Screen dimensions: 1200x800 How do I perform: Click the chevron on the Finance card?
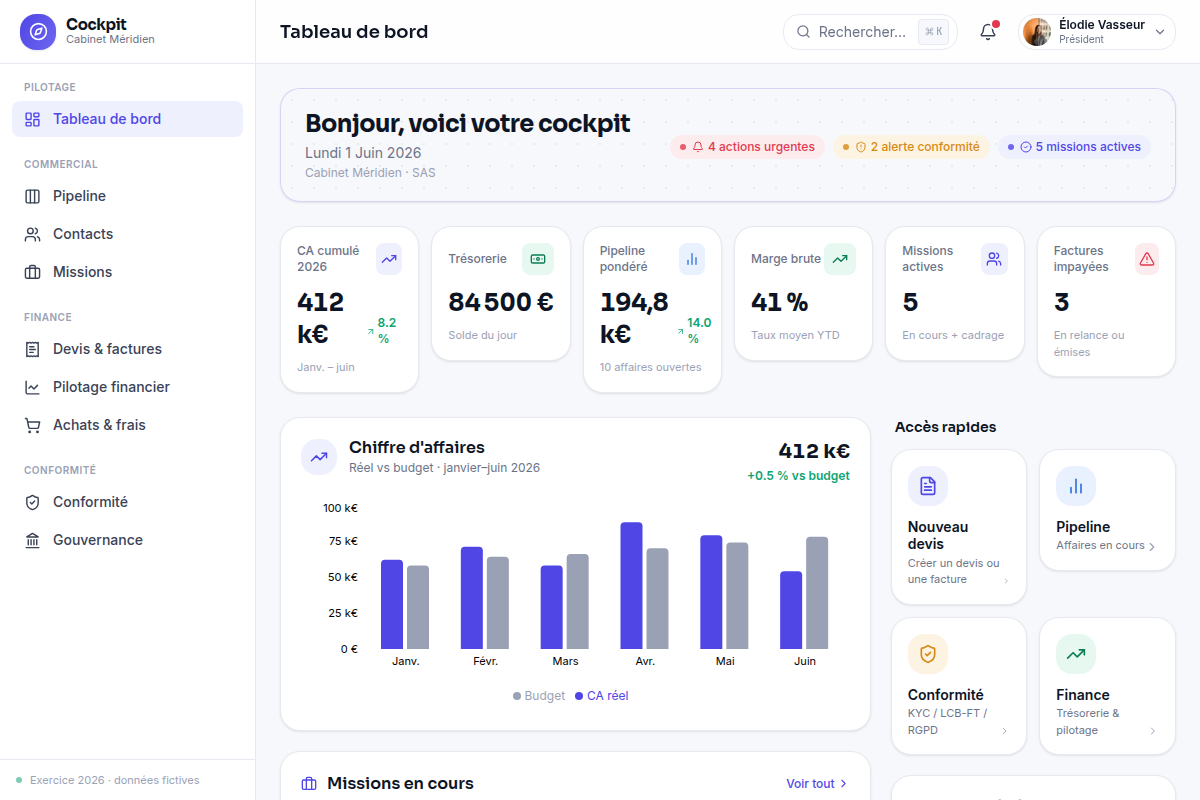[1152, 731]
